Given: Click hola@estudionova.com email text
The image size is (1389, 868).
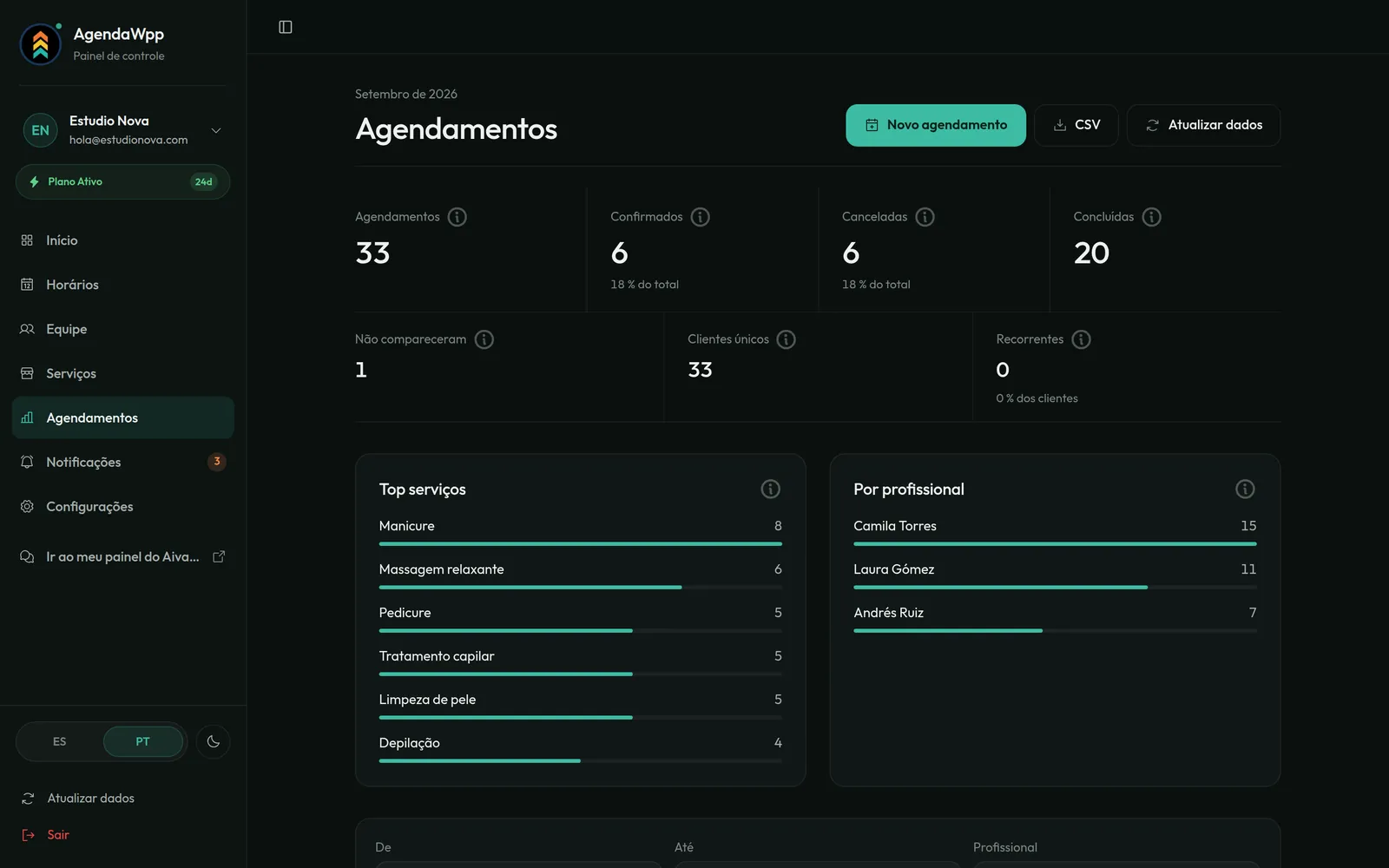Looking at the screenshot, I should pos(128,140).
